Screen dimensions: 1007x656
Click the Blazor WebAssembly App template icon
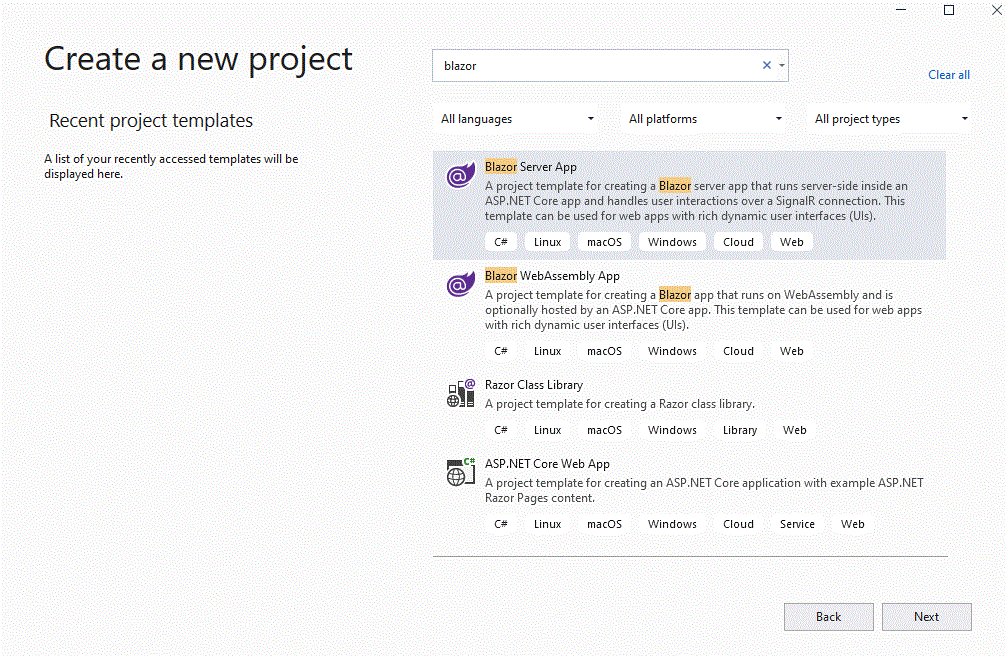460,284
